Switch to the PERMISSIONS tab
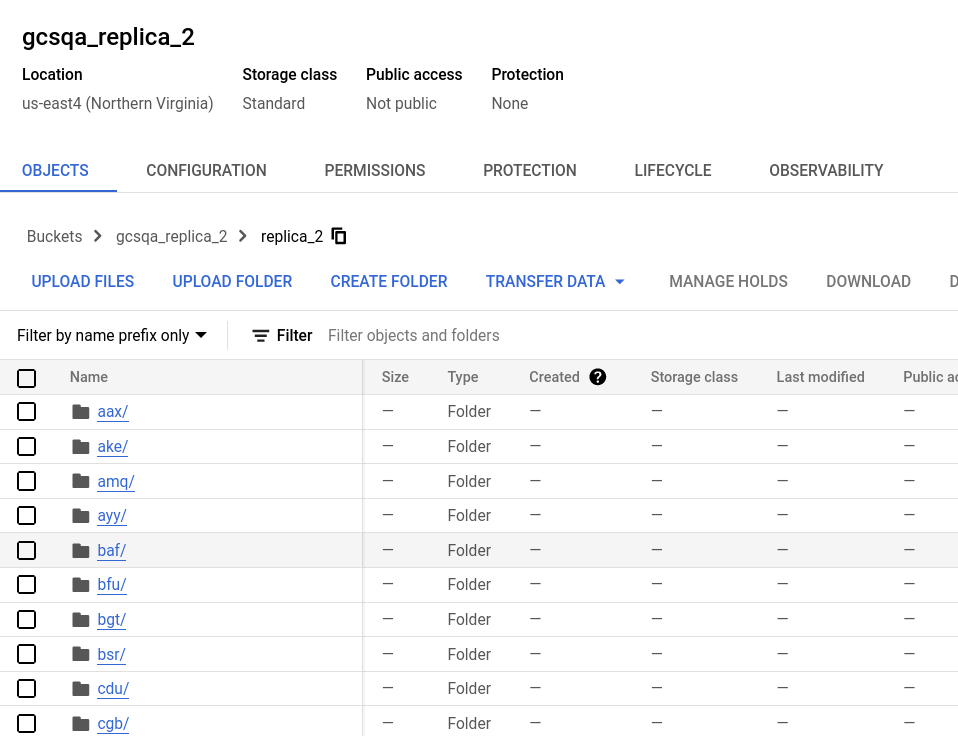958x736 pixels. 374,170
